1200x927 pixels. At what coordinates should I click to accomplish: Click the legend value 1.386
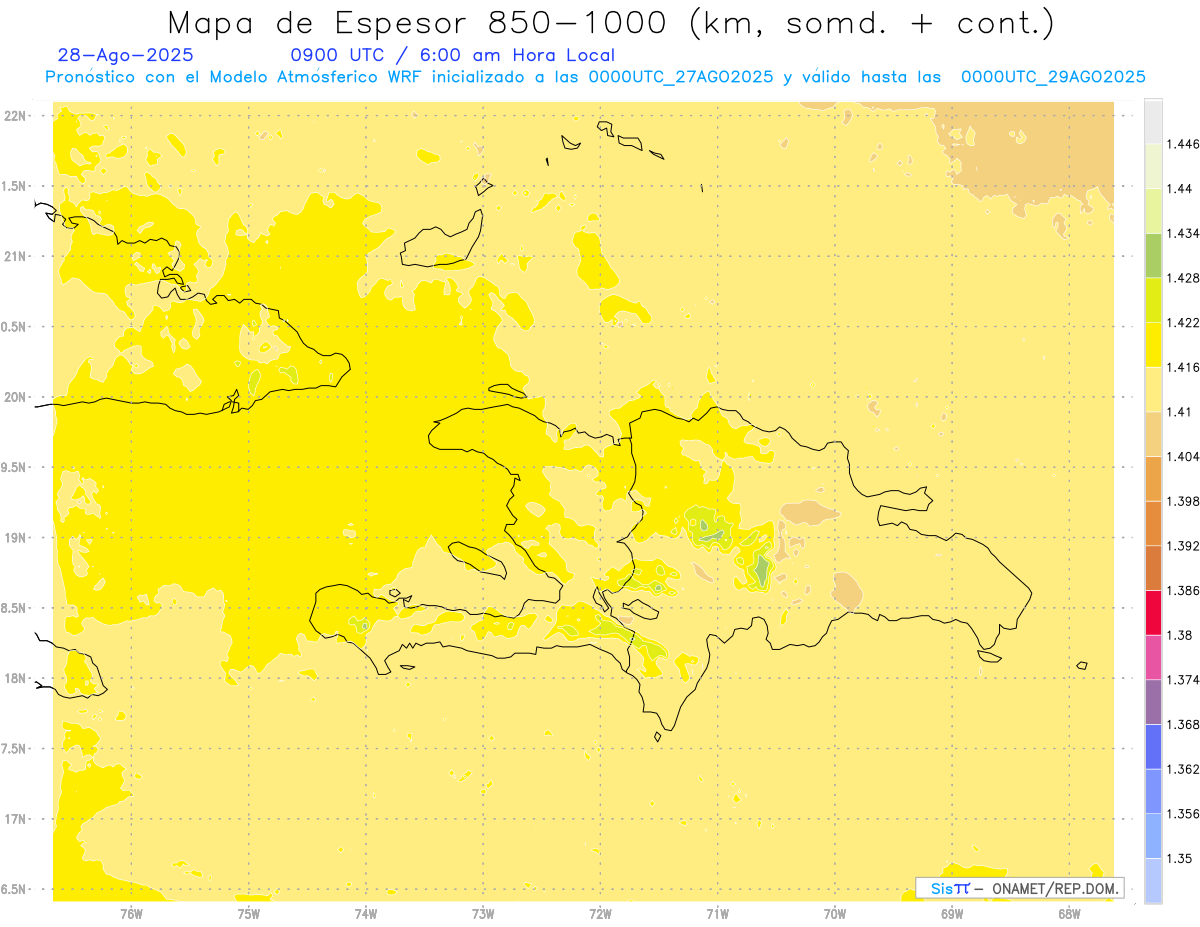1181,590
